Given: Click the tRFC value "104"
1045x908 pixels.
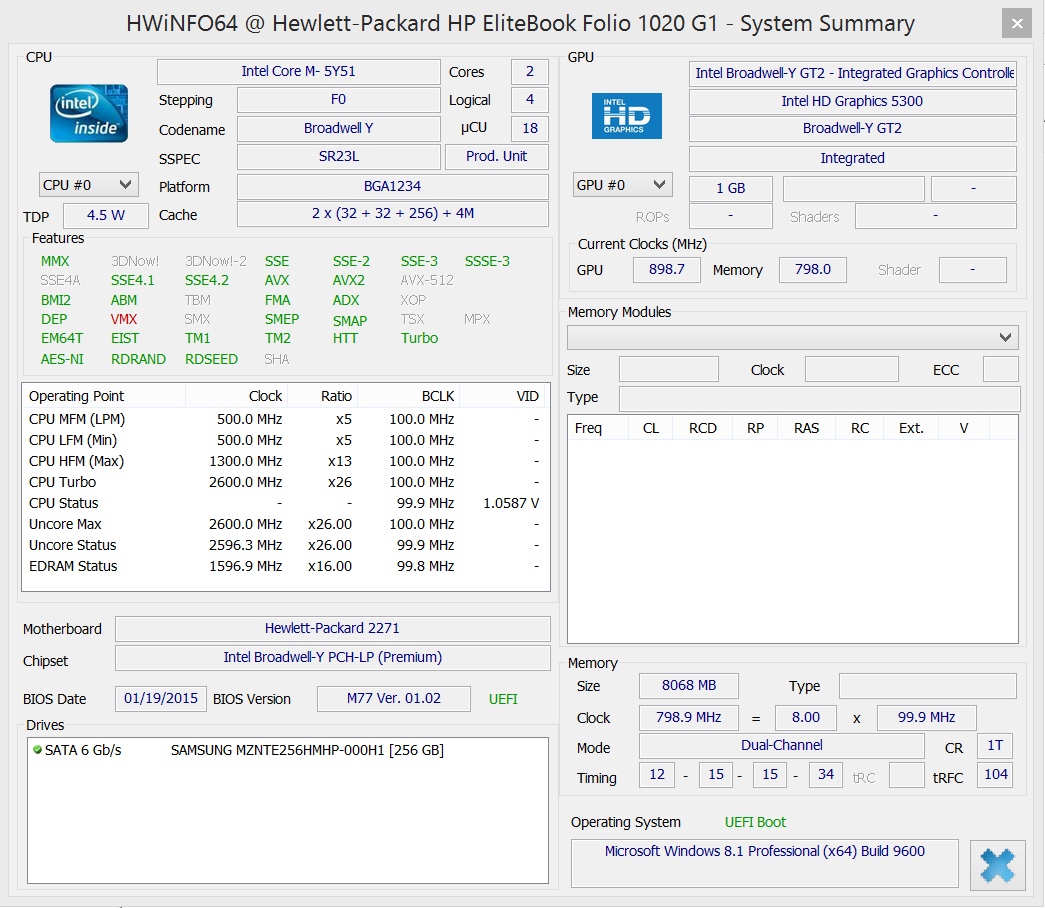Looking at the screenshot, I should click(x=995, y=775).
